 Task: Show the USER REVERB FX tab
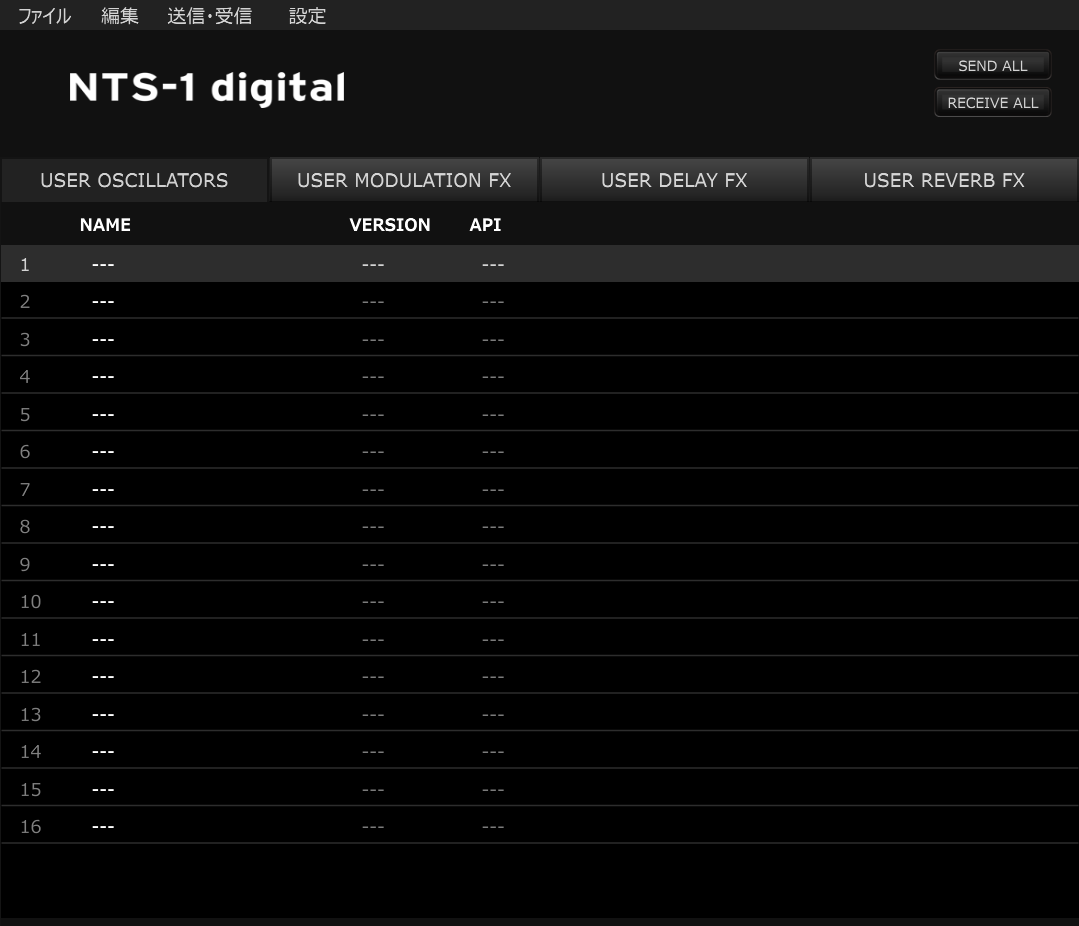944,180
